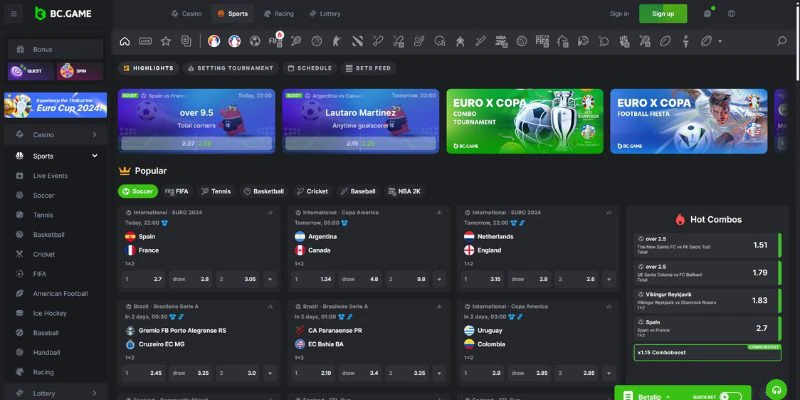The width and height of the screenshot is (800, 400).
Task: Open Lautaro Martinez anytime goalscorer boost card
Action: [x=360, y=121]
